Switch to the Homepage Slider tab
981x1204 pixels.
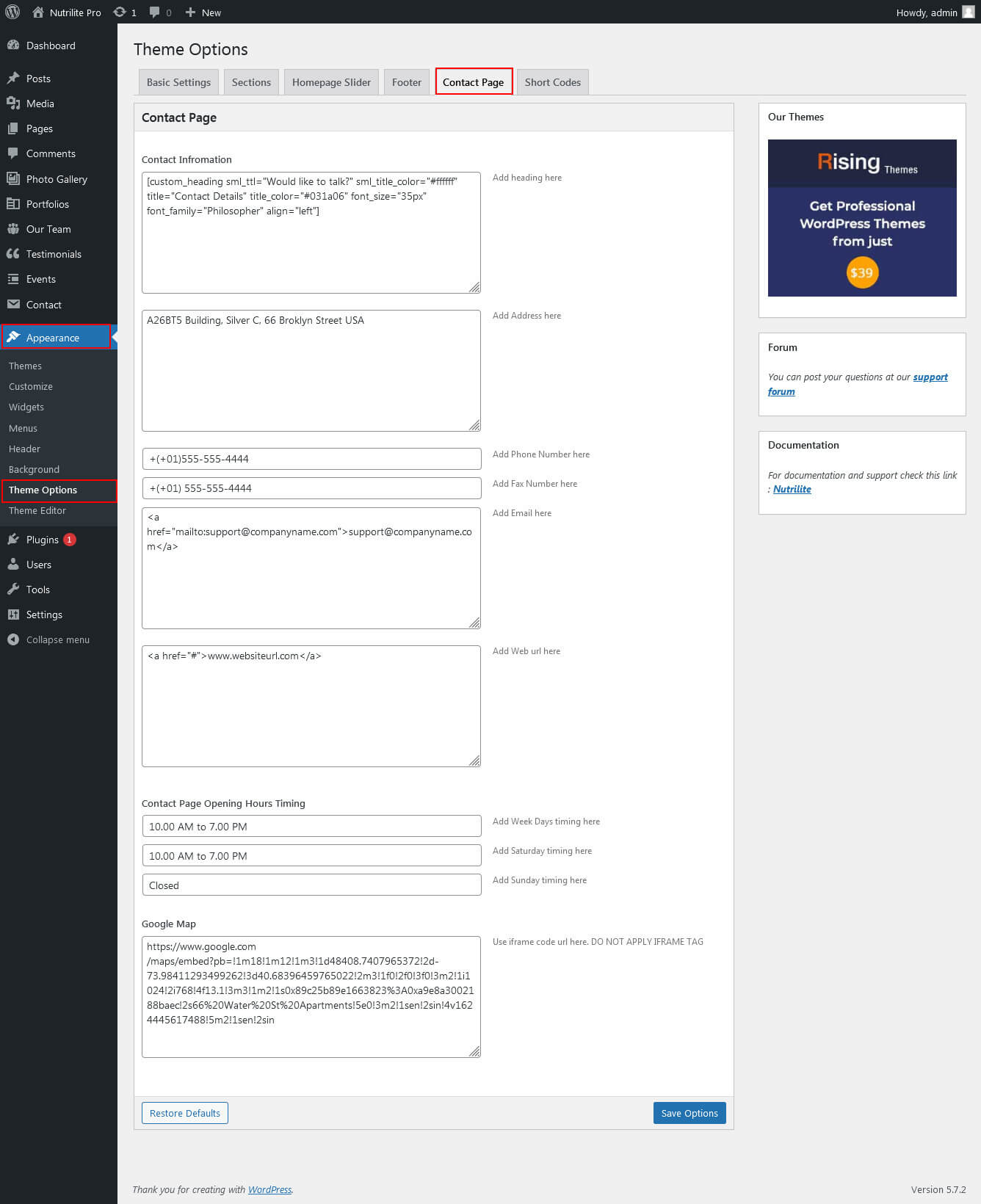[331, 82]
